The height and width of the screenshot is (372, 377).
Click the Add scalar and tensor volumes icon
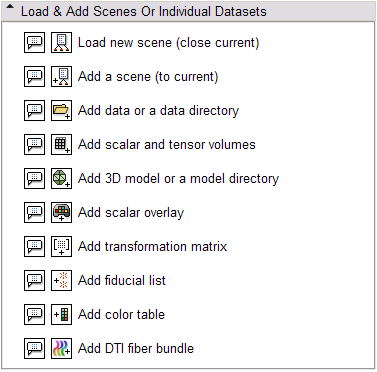pyautogui.click(x=61, y=144)
